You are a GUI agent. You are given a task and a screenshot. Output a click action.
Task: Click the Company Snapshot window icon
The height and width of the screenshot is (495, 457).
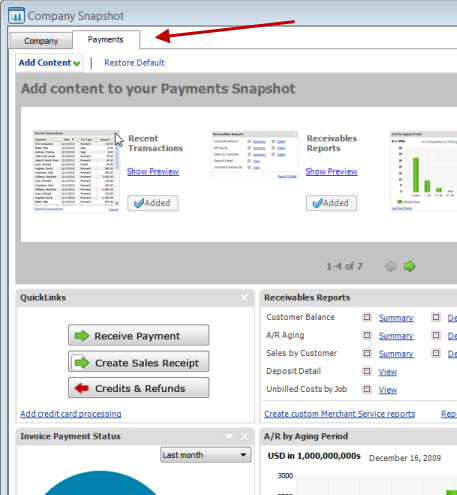click(16, 16)
